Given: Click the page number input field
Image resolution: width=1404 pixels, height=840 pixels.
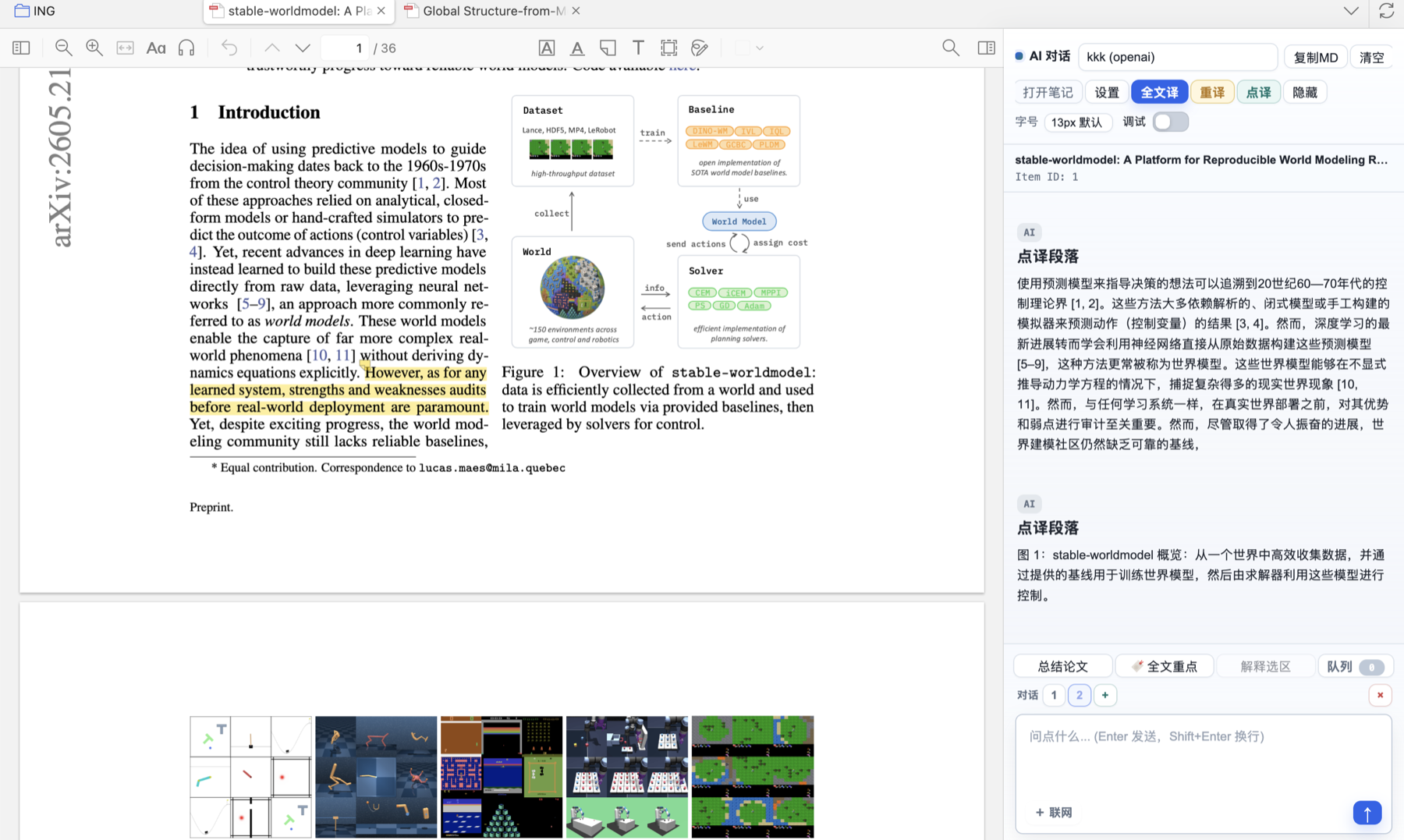Looking at the screenshot, I should click(x=345, y=48).
